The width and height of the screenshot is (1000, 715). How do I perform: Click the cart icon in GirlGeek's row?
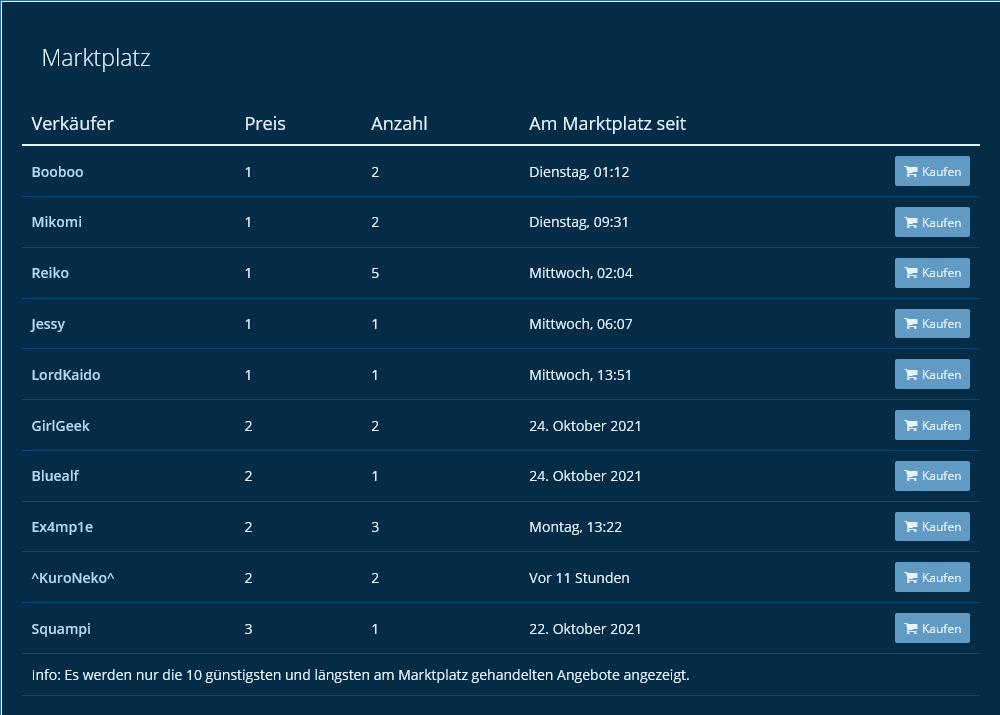click(911, 426)
